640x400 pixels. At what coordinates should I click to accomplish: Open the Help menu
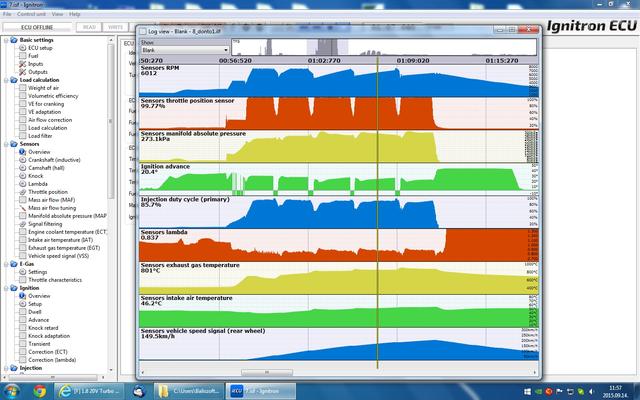[75, 14]
